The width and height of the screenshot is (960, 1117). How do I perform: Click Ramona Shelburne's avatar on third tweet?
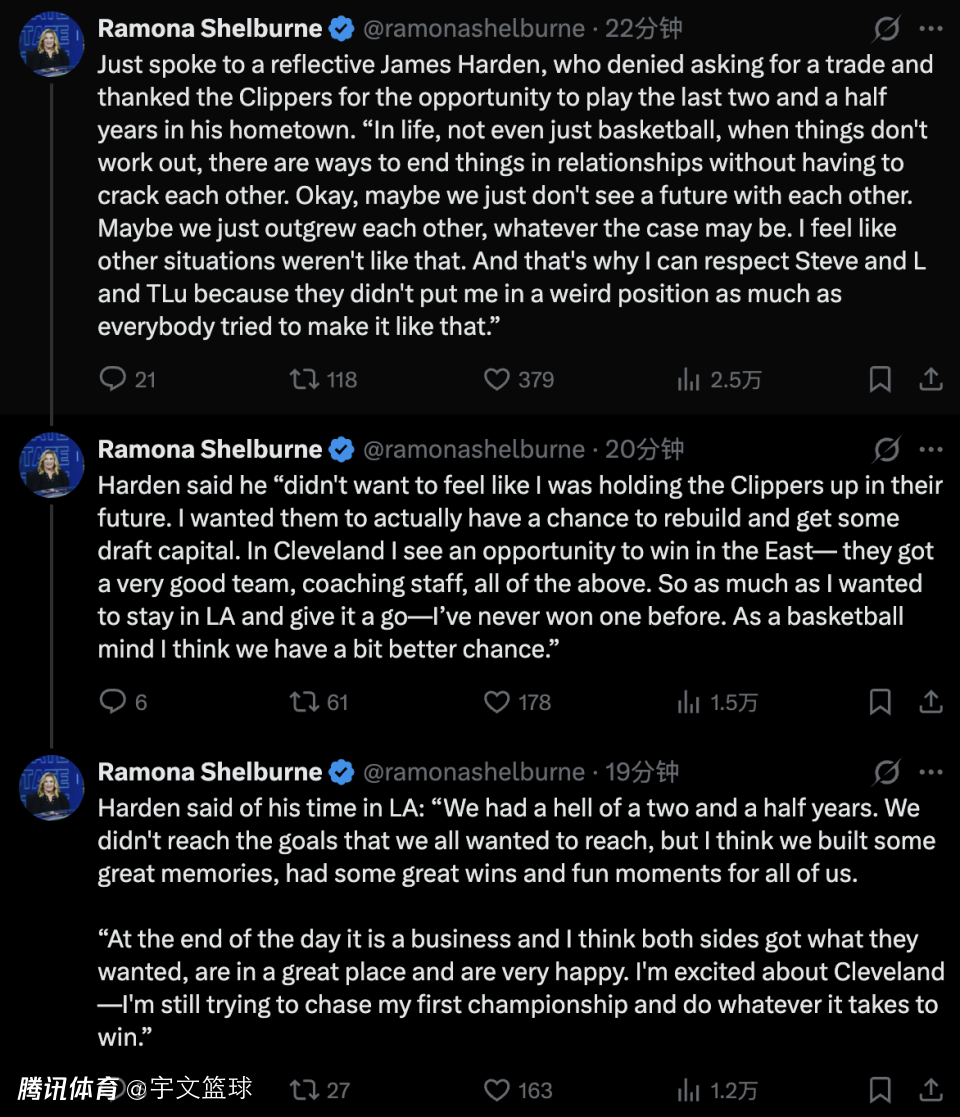51,788
